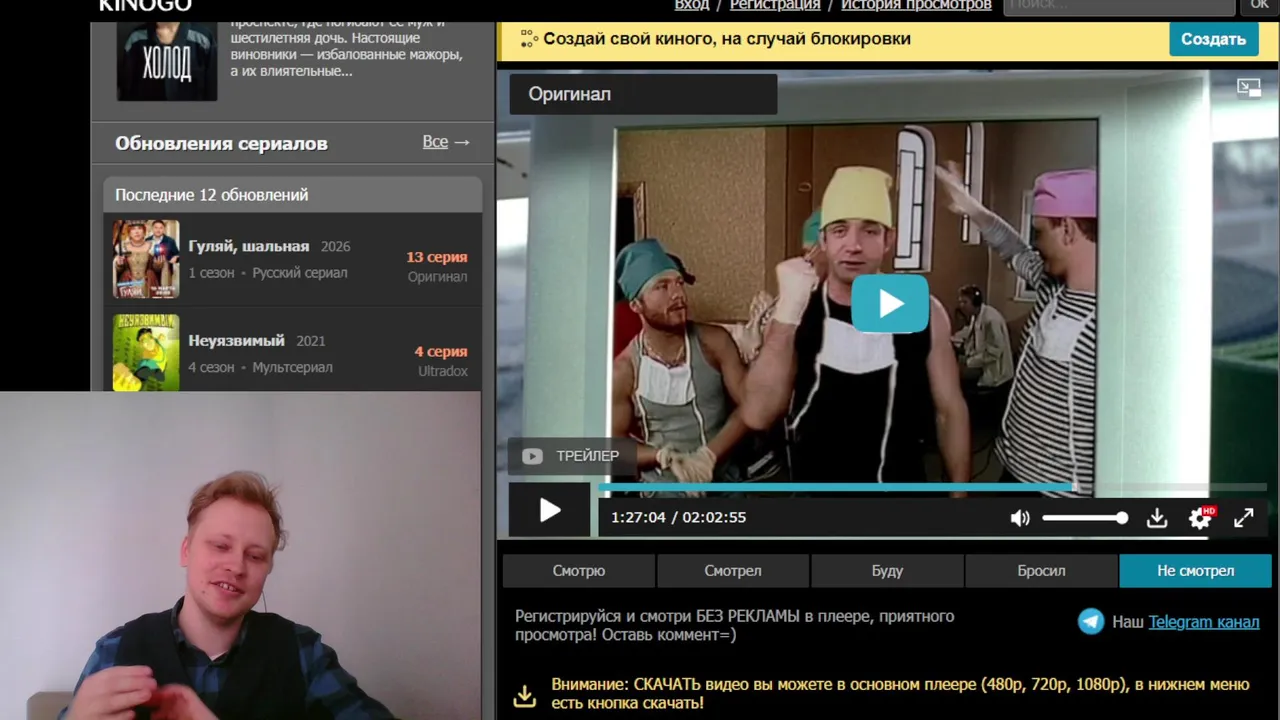Click the KINOGO site logo
This screenshot has width=1280, height=720.
[145, 5]
